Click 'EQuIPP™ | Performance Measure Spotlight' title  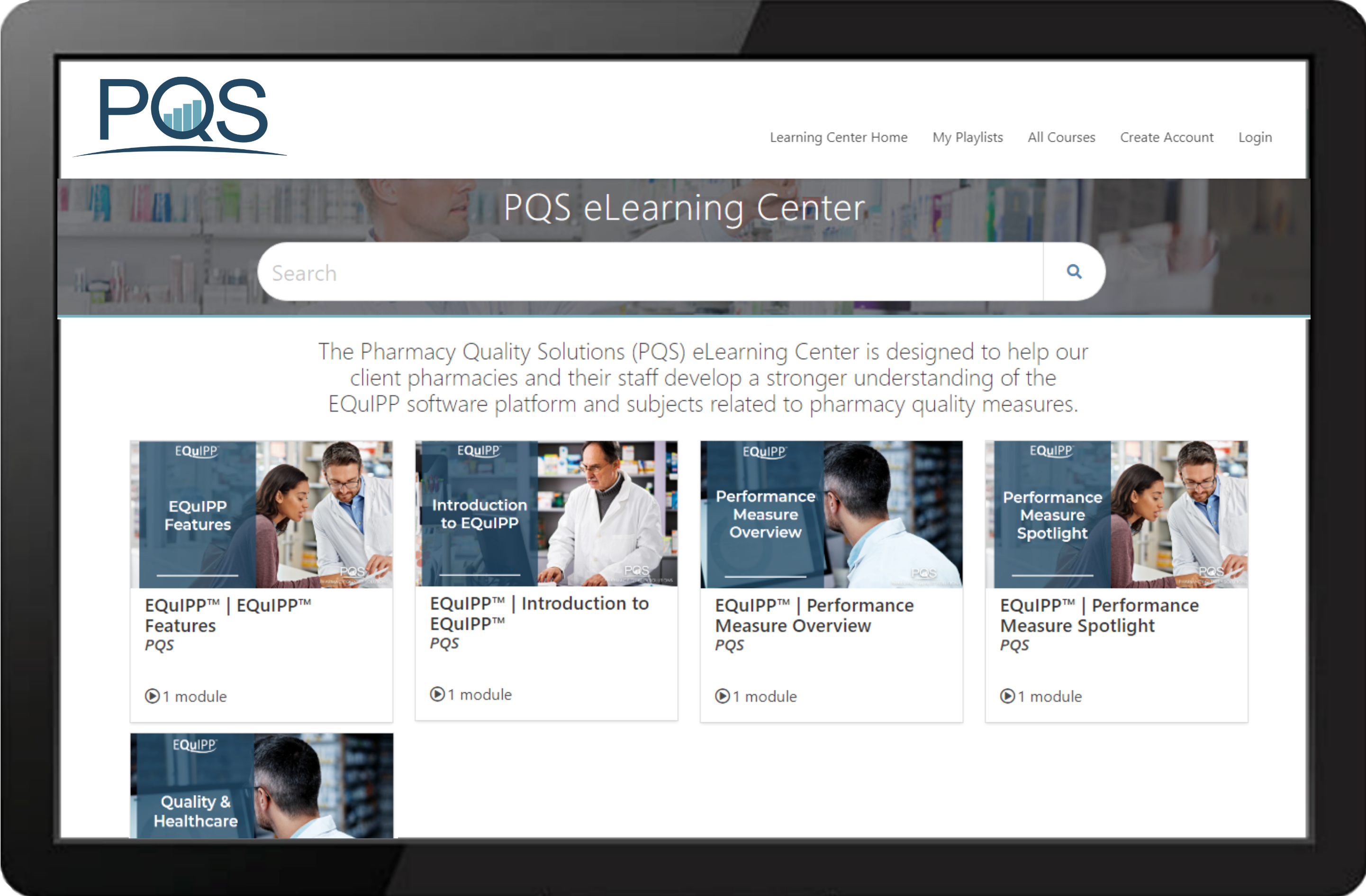(1100, 615)
